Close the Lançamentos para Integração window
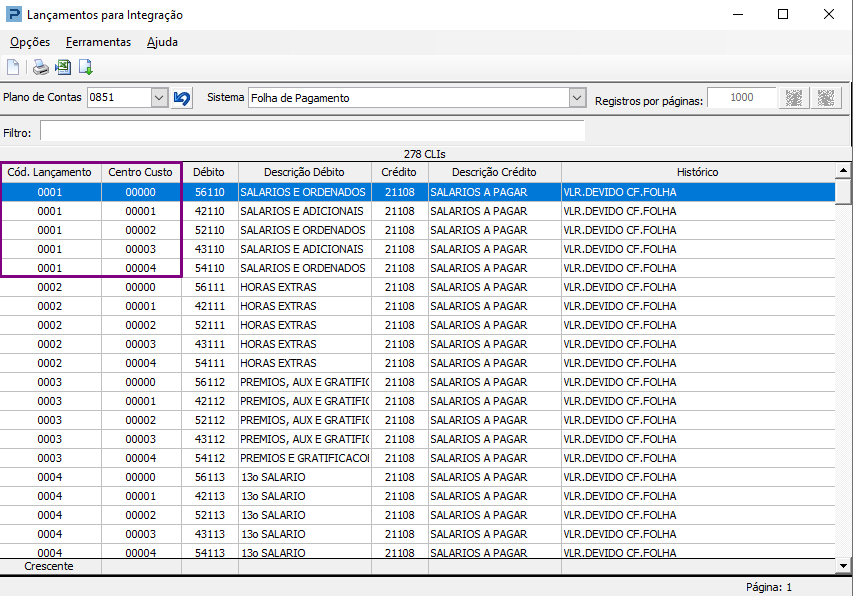The height and width of the screenshot is (596, 853). 829,14
